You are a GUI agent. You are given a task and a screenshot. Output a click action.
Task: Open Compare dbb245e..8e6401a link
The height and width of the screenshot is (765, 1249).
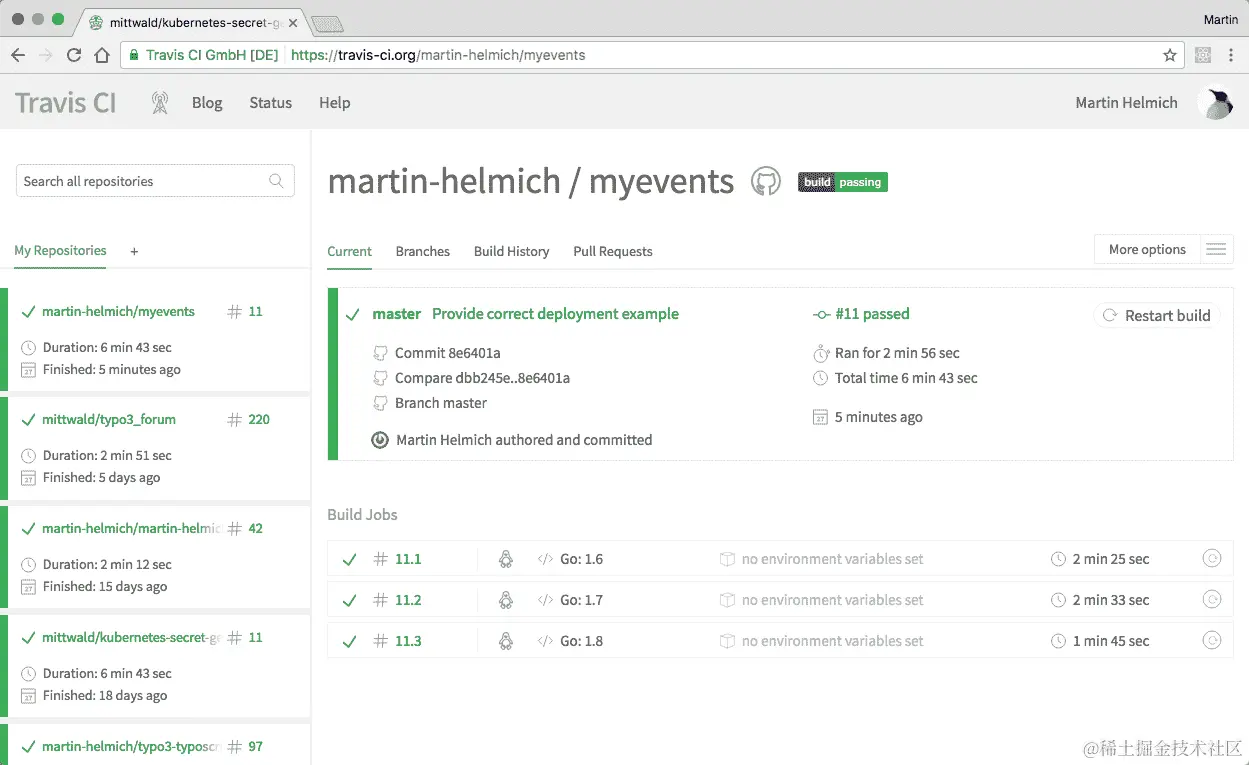[x=482, y=378]
